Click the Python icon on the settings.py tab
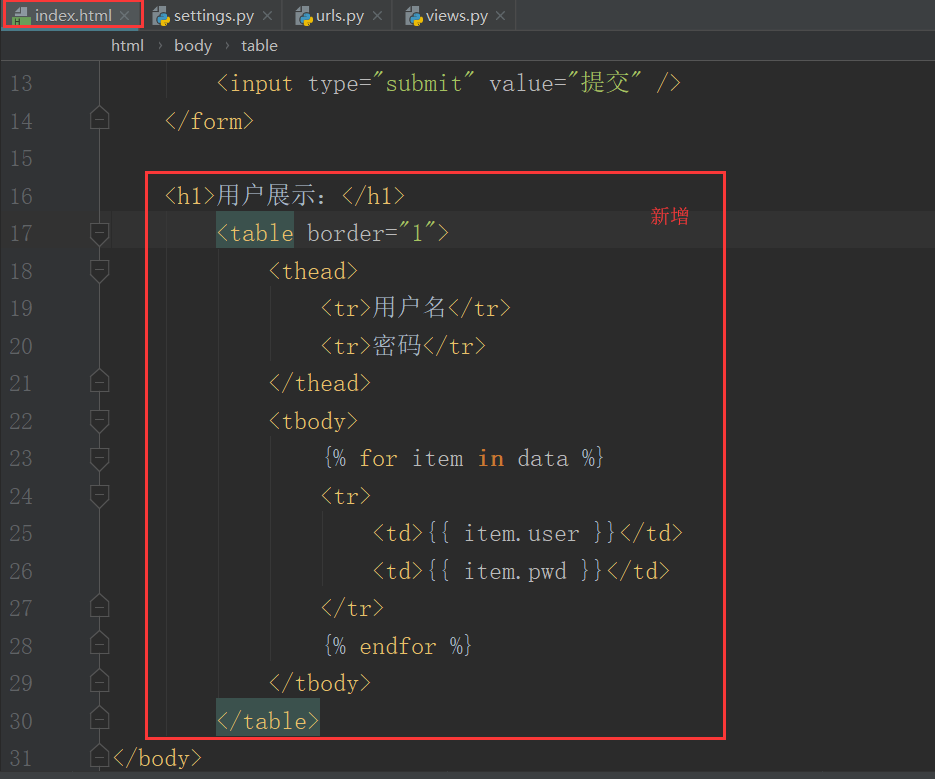The image size is (935, 779). (160, 15)
